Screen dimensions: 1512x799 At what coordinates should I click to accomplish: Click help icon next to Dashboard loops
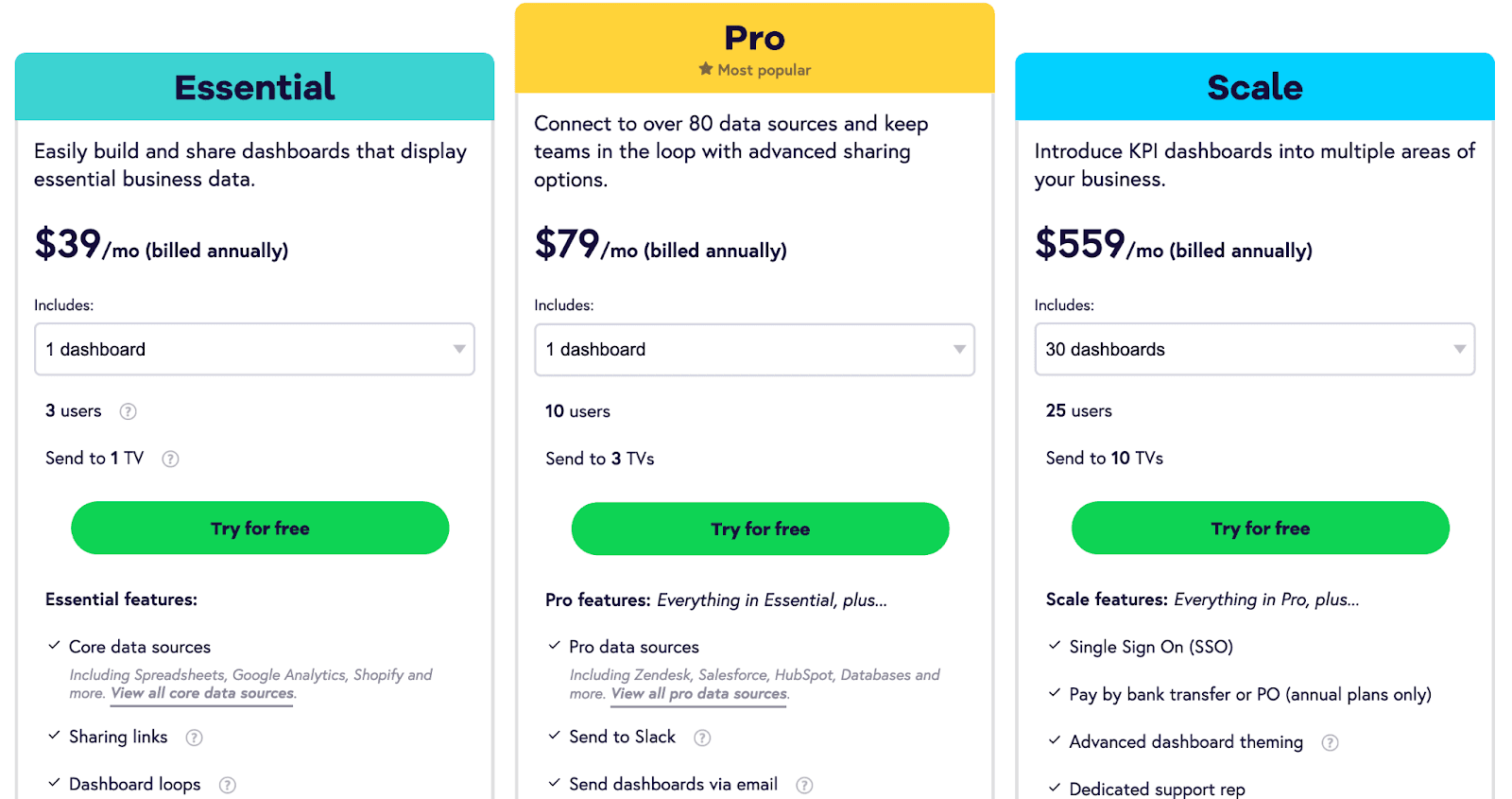228,785
